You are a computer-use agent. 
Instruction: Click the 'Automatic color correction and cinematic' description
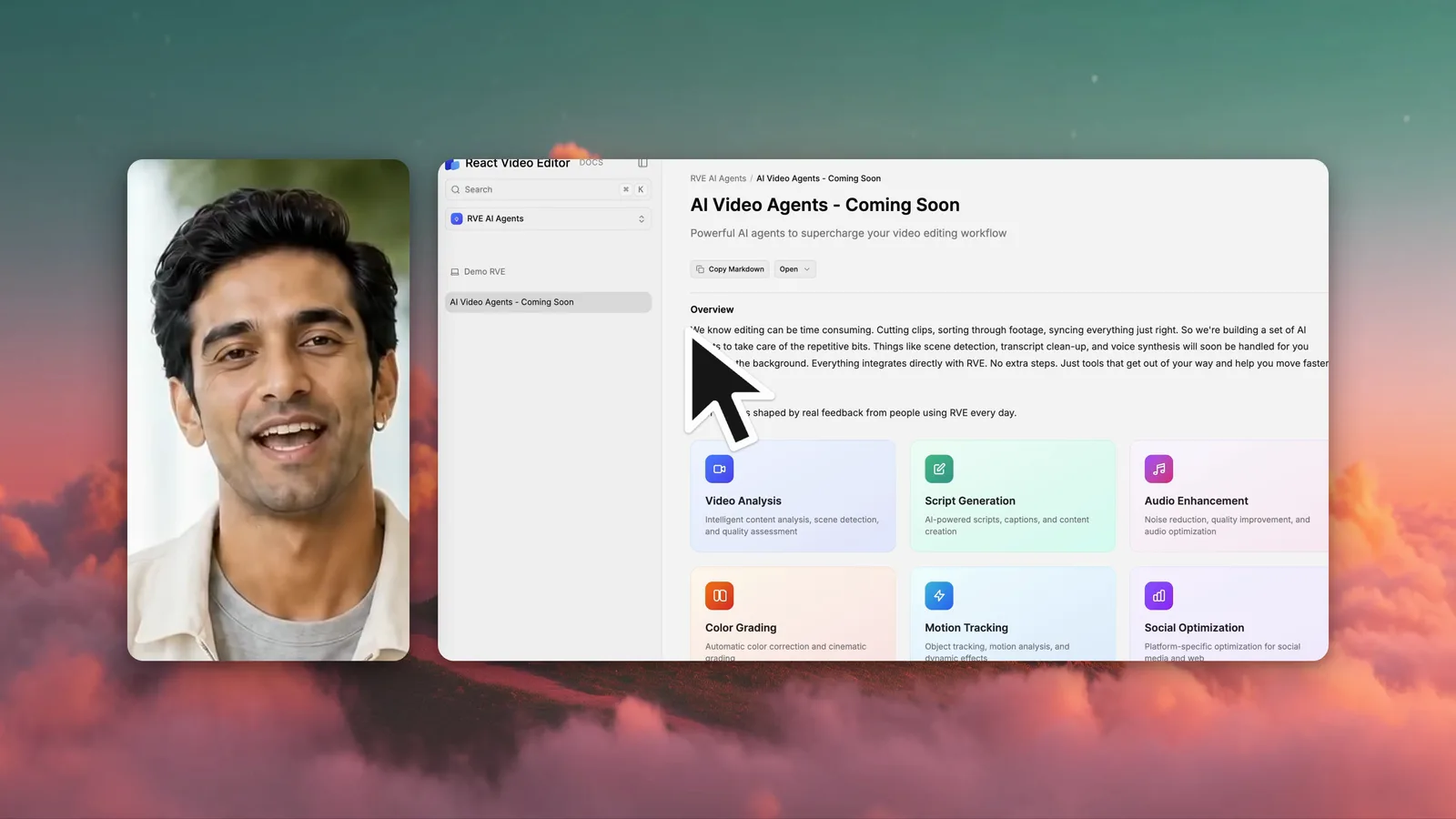point(785,652)
